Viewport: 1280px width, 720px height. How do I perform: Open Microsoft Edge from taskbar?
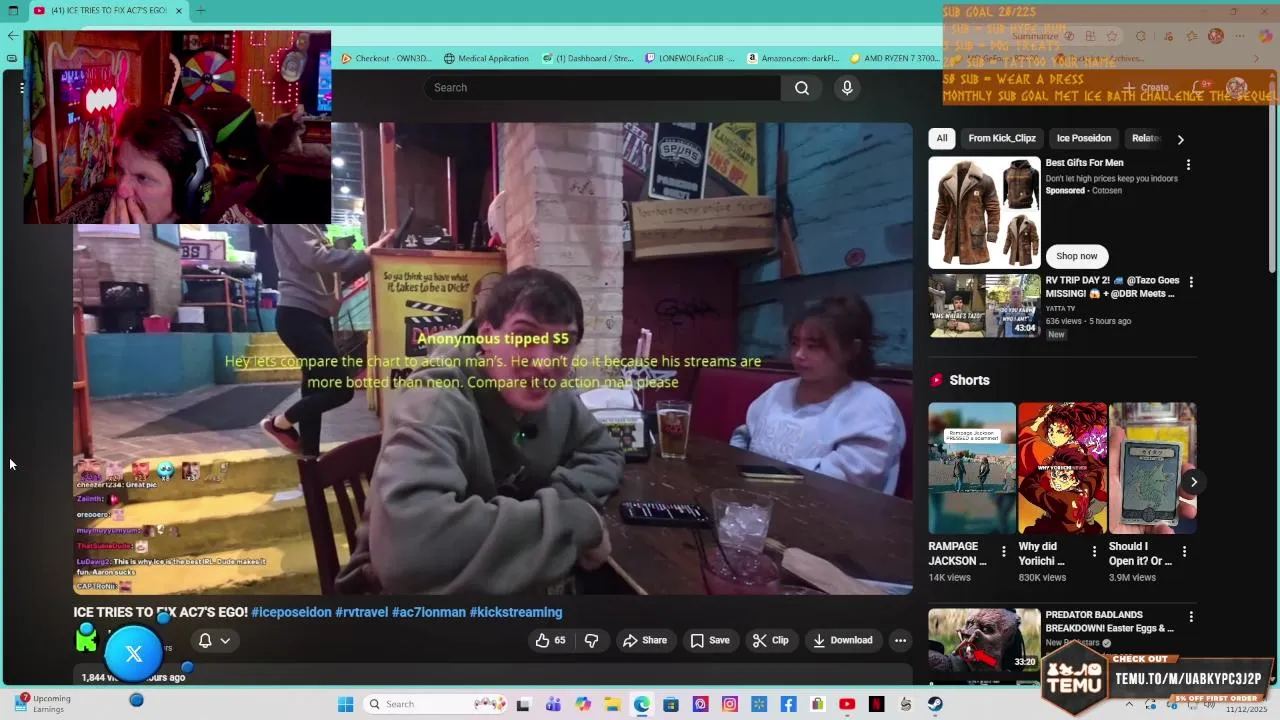tap(641, 704)
